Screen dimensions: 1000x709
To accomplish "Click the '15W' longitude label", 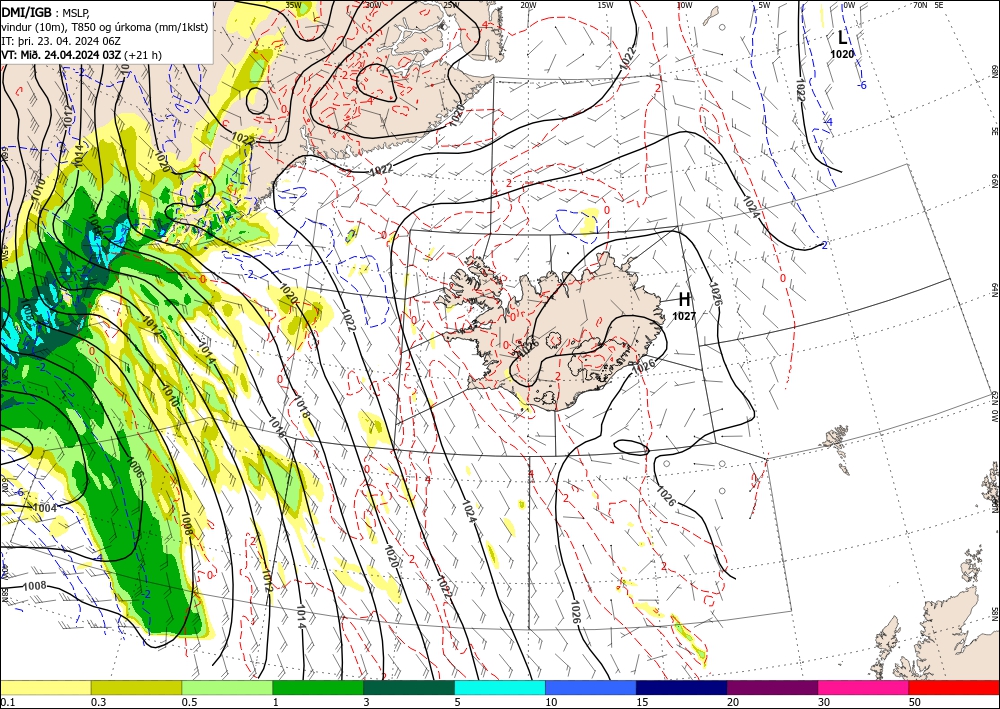I will (x=606, y=5).
